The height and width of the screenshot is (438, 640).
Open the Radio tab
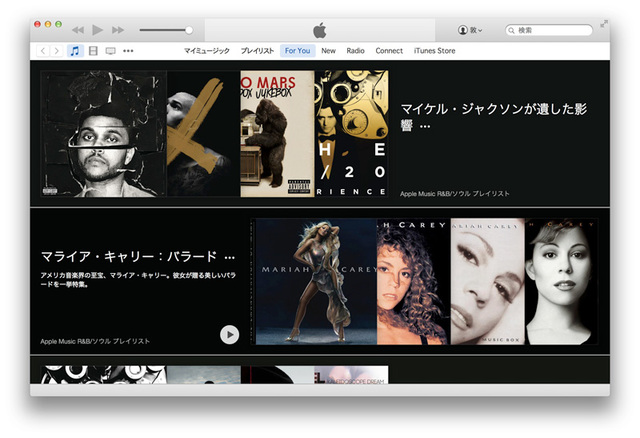point(355,51)
